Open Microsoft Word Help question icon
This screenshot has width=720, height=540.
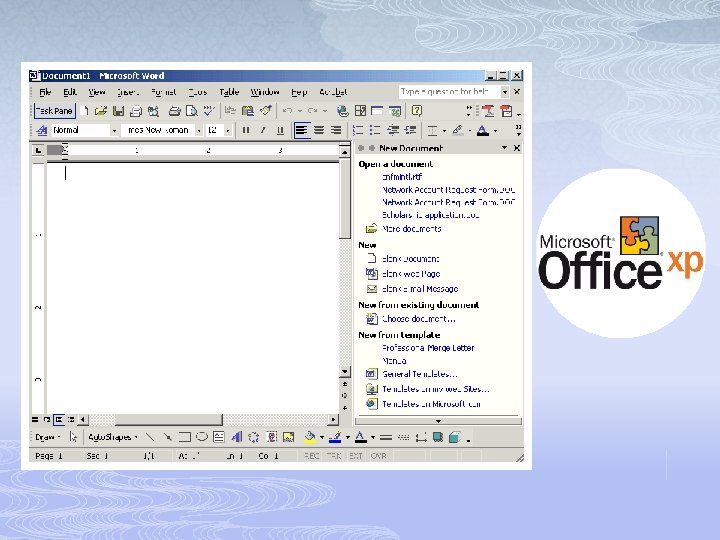417,111
